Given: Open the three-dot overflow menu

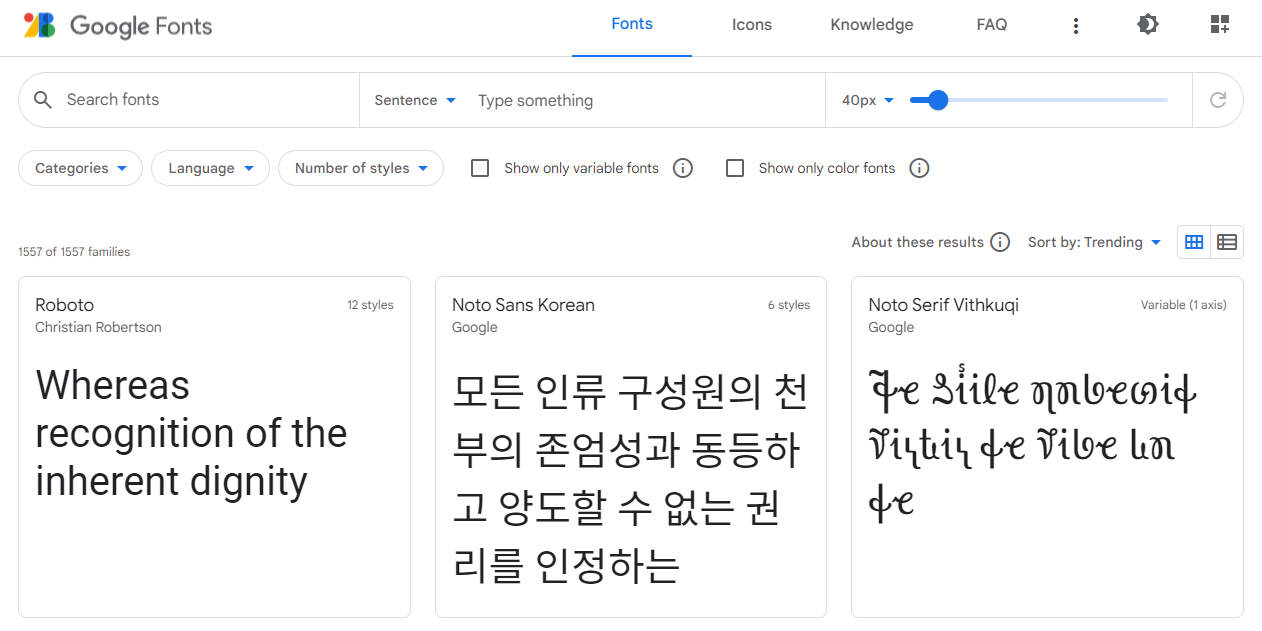Looking at the screenshot, I should 1076,24.
